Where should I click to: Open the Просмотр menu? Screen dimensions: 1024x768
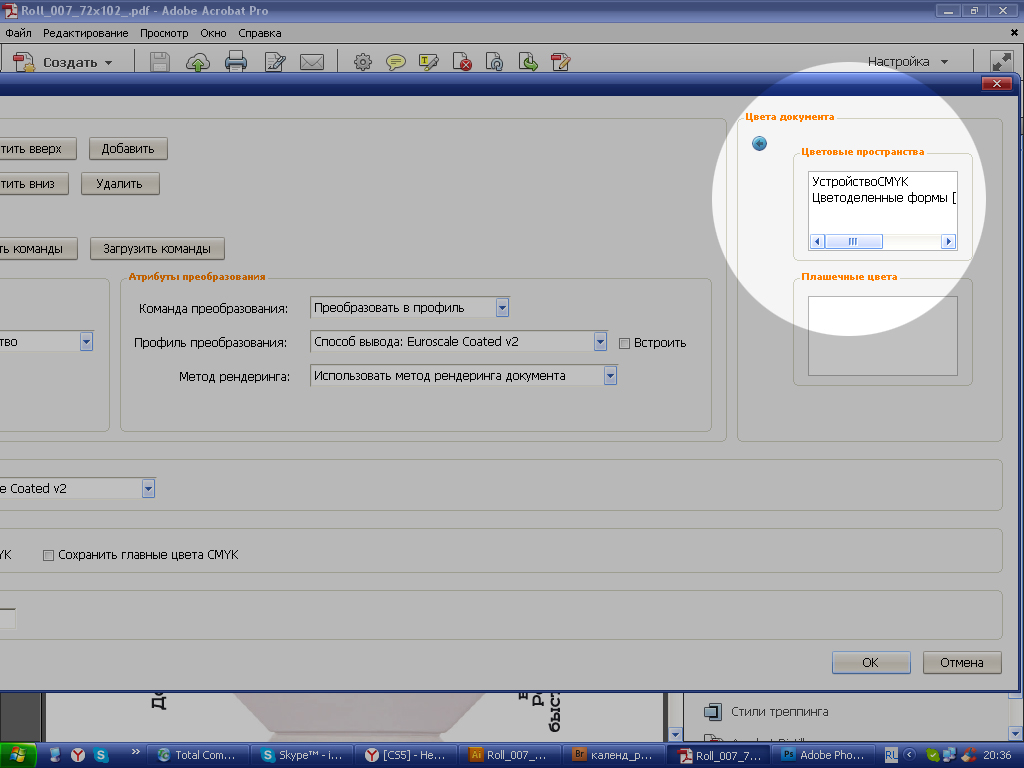[x=164, y=33]
